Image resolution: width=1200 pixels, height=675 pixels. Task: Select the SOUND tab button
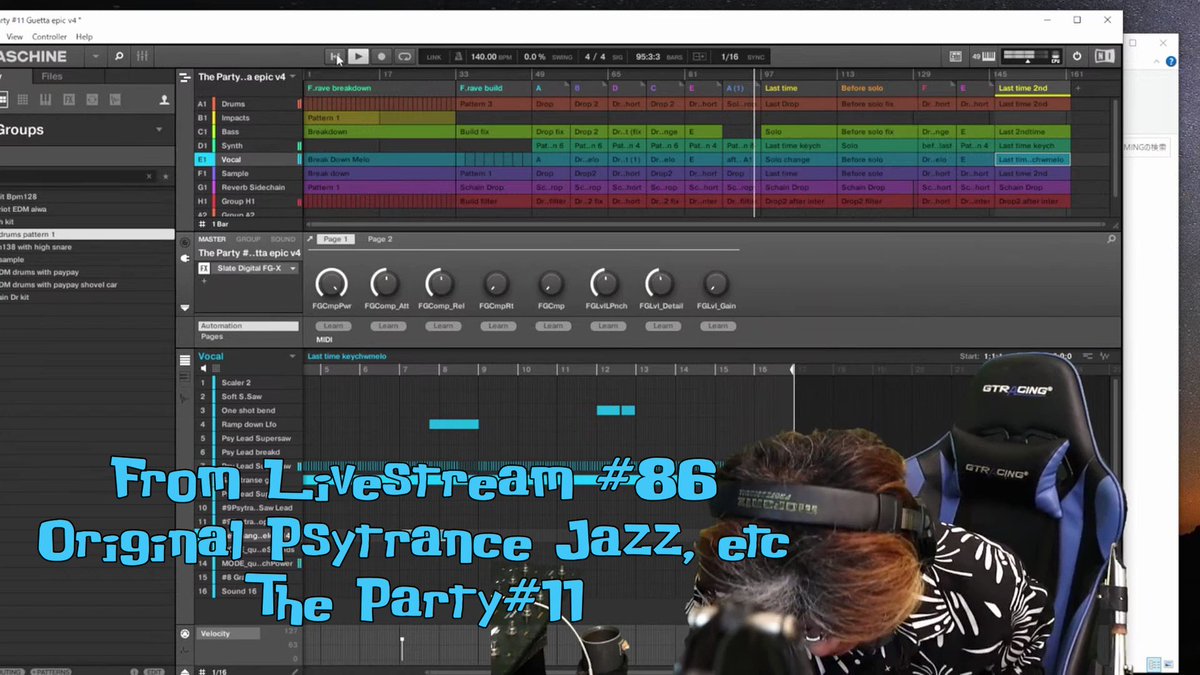[283, 239]
